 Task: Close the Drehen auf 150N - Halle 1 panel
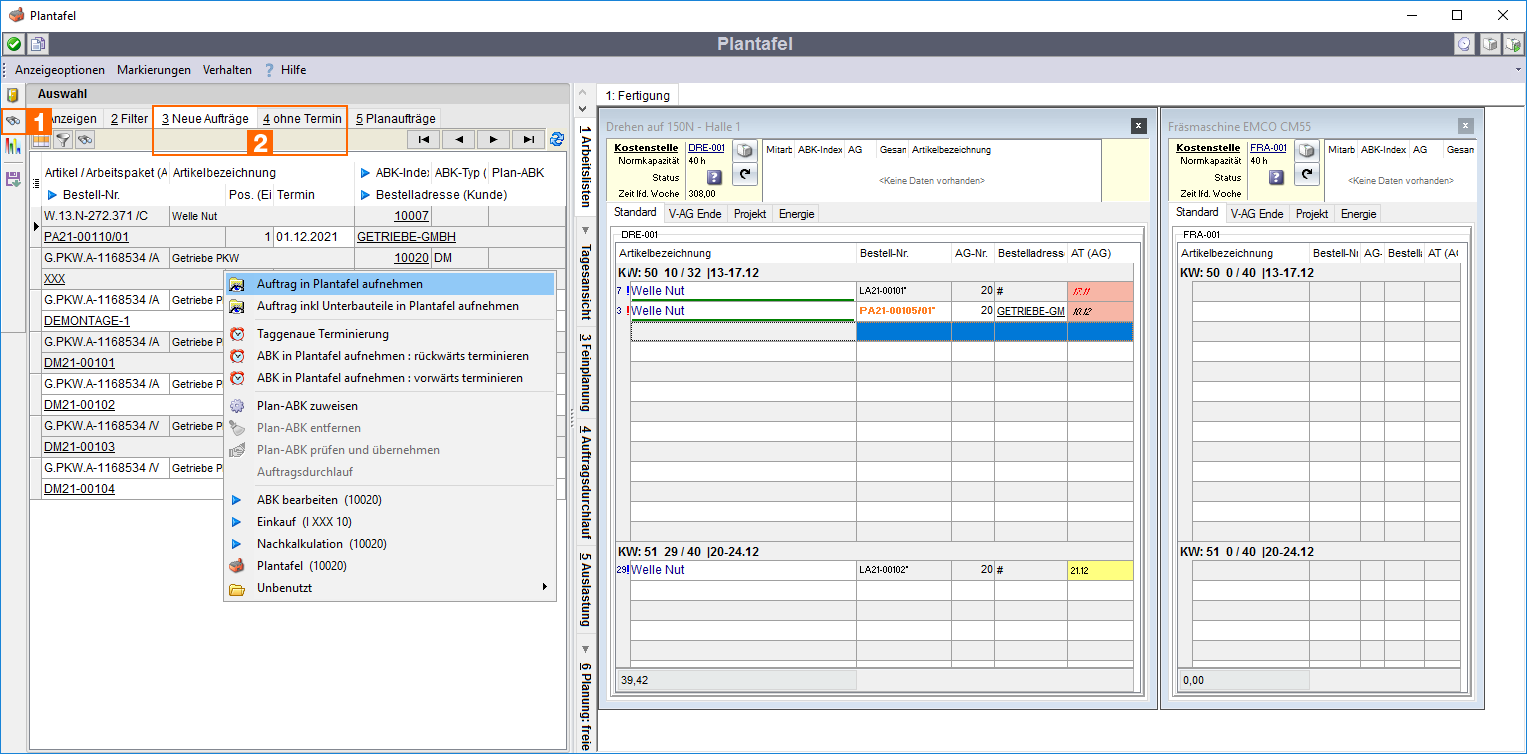click(x=1138, y=126)
